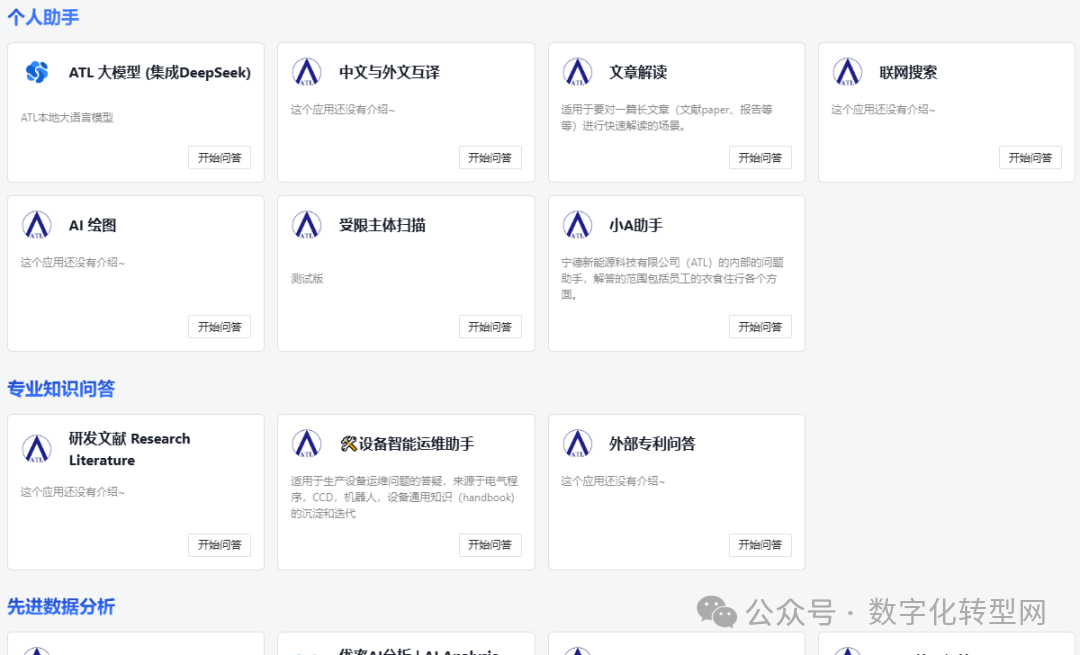Open the 个人助手 section header link

(x=42, y=17)
